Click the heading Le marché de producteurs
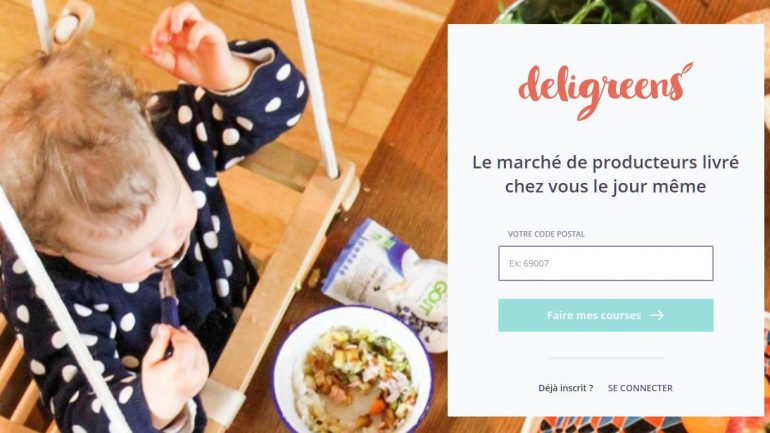770x433 pixels. point(605,174)
